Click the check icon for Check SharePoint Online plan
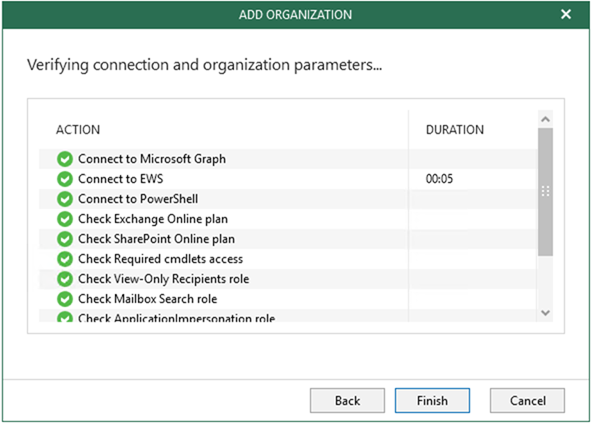Image resolution: width=591 pixels, height=423 pixels. coord(65,239)
